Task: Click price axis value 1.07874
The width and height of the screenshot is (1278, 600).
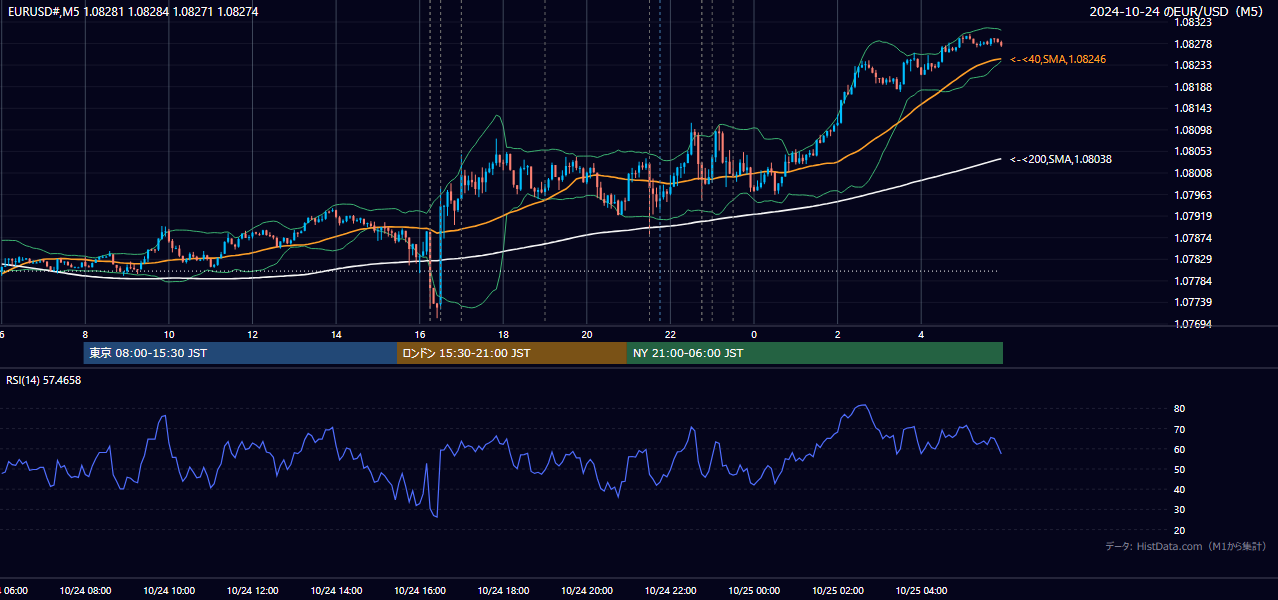Action: coord(1195,238)
